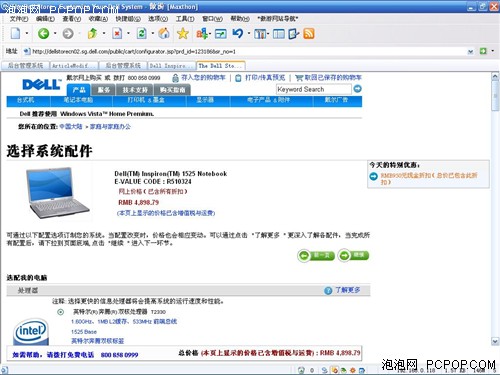
Task: Click the orange gear status bar icon
Action: [x=353, y=370]
